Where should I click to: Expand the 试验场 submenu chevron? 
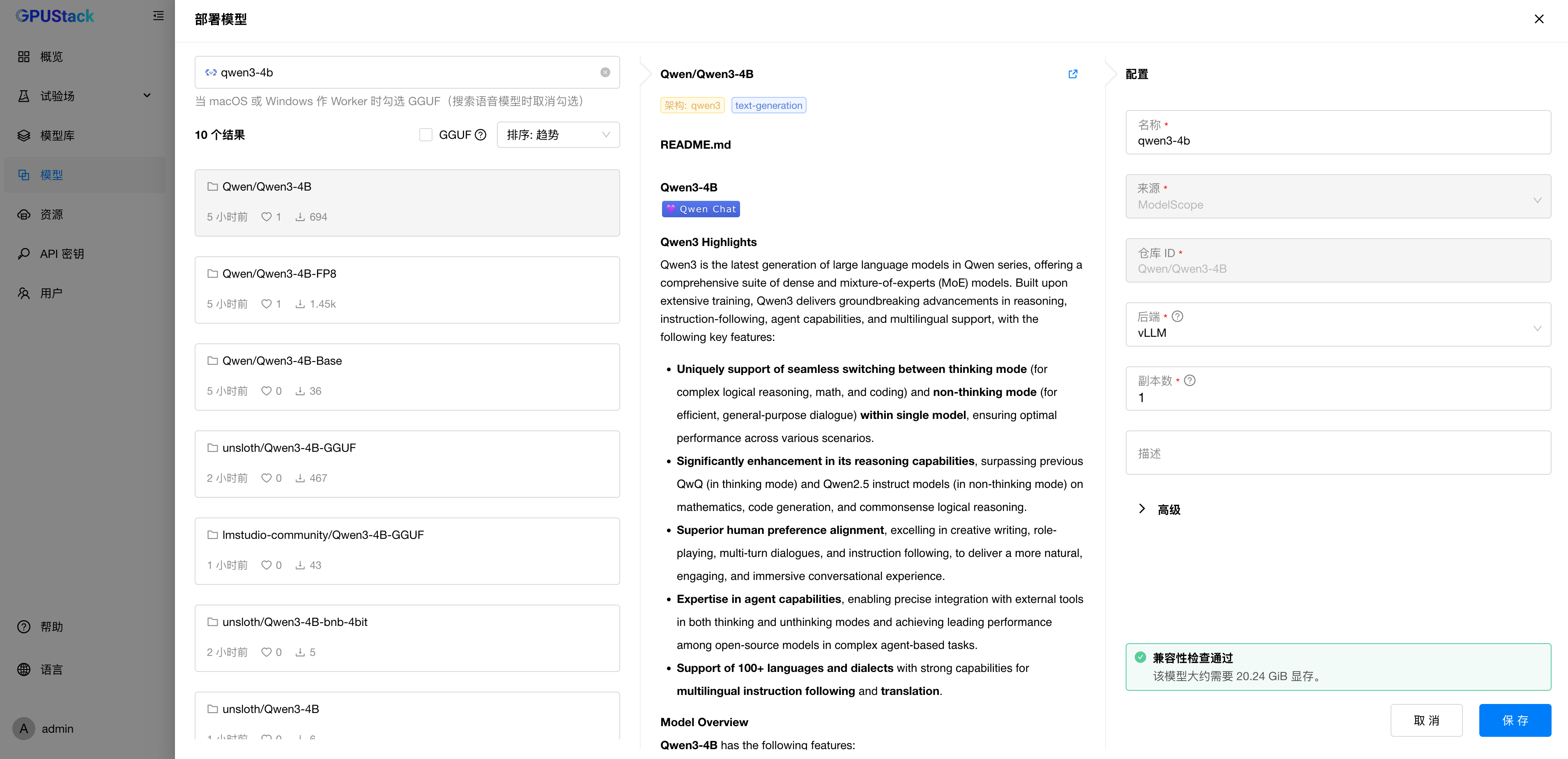coord(147,96)
